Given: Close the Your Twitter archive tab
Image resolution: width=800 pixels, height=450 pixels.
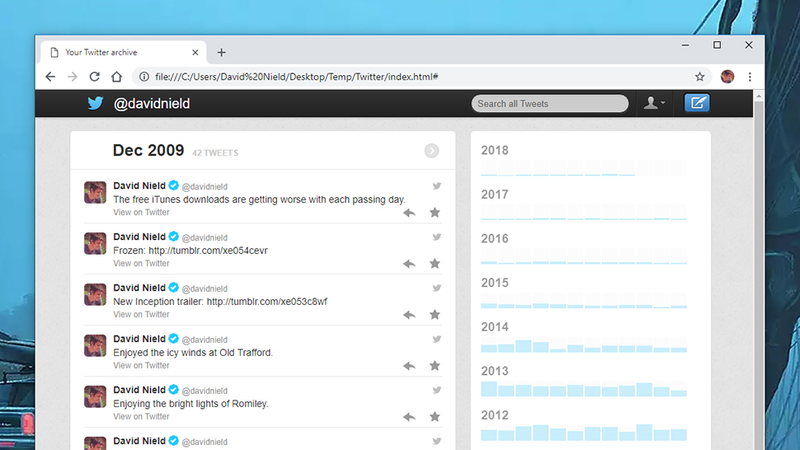Looking at the screenshot, I should coord(195,53).
